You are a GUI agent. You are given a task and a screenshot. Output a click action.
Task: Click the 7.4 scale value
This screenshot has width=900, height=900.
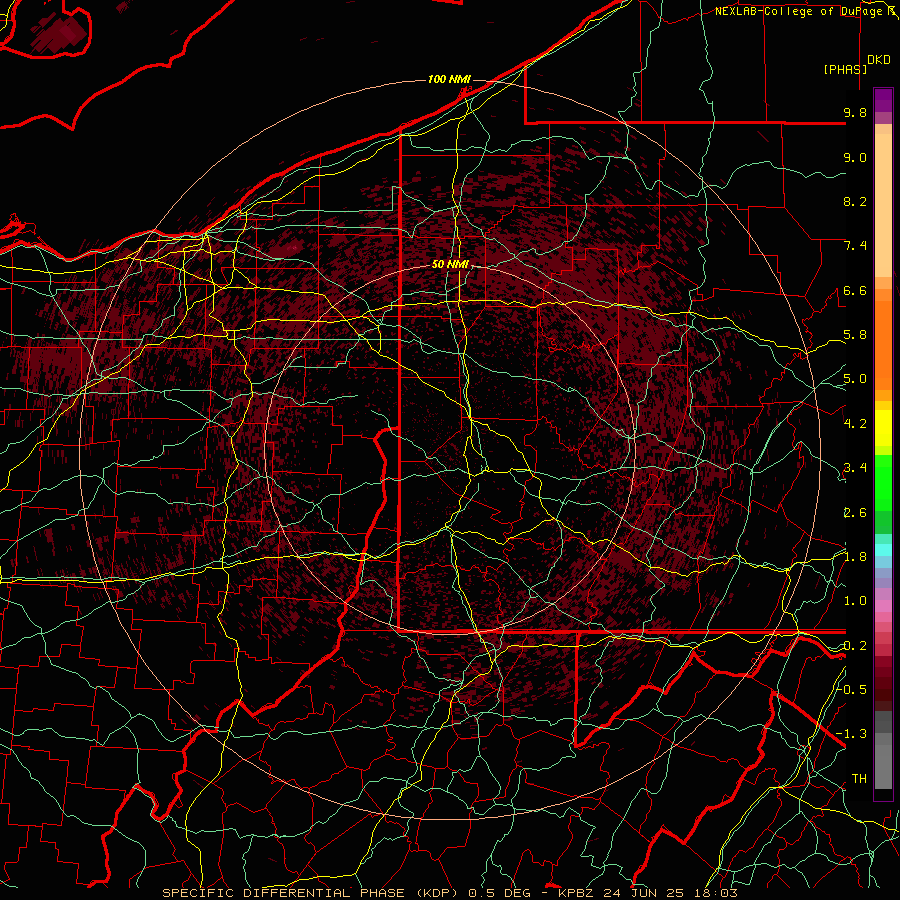point(855,246)
